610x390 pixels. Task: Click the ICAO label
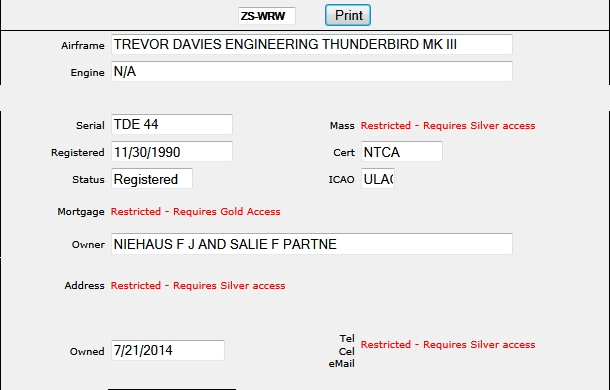tap(342, 179)
